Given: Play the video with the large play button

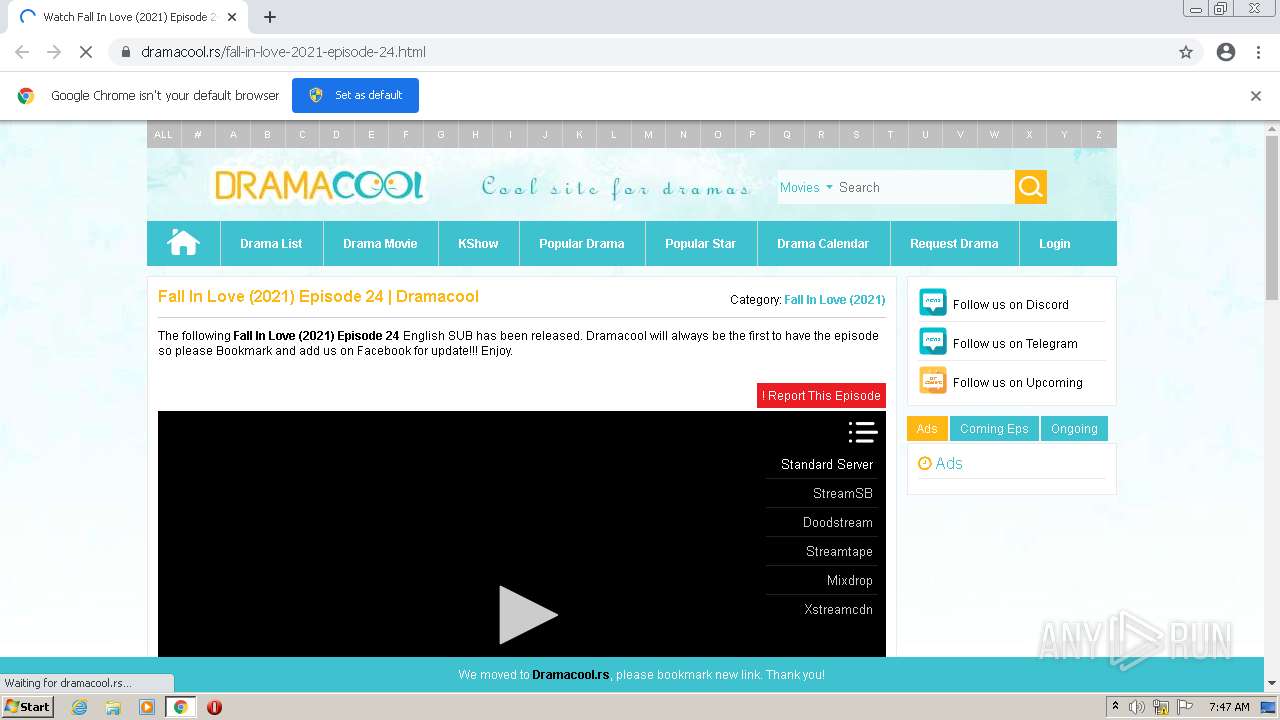Looking at the screenshot, I should coord(527,614).
